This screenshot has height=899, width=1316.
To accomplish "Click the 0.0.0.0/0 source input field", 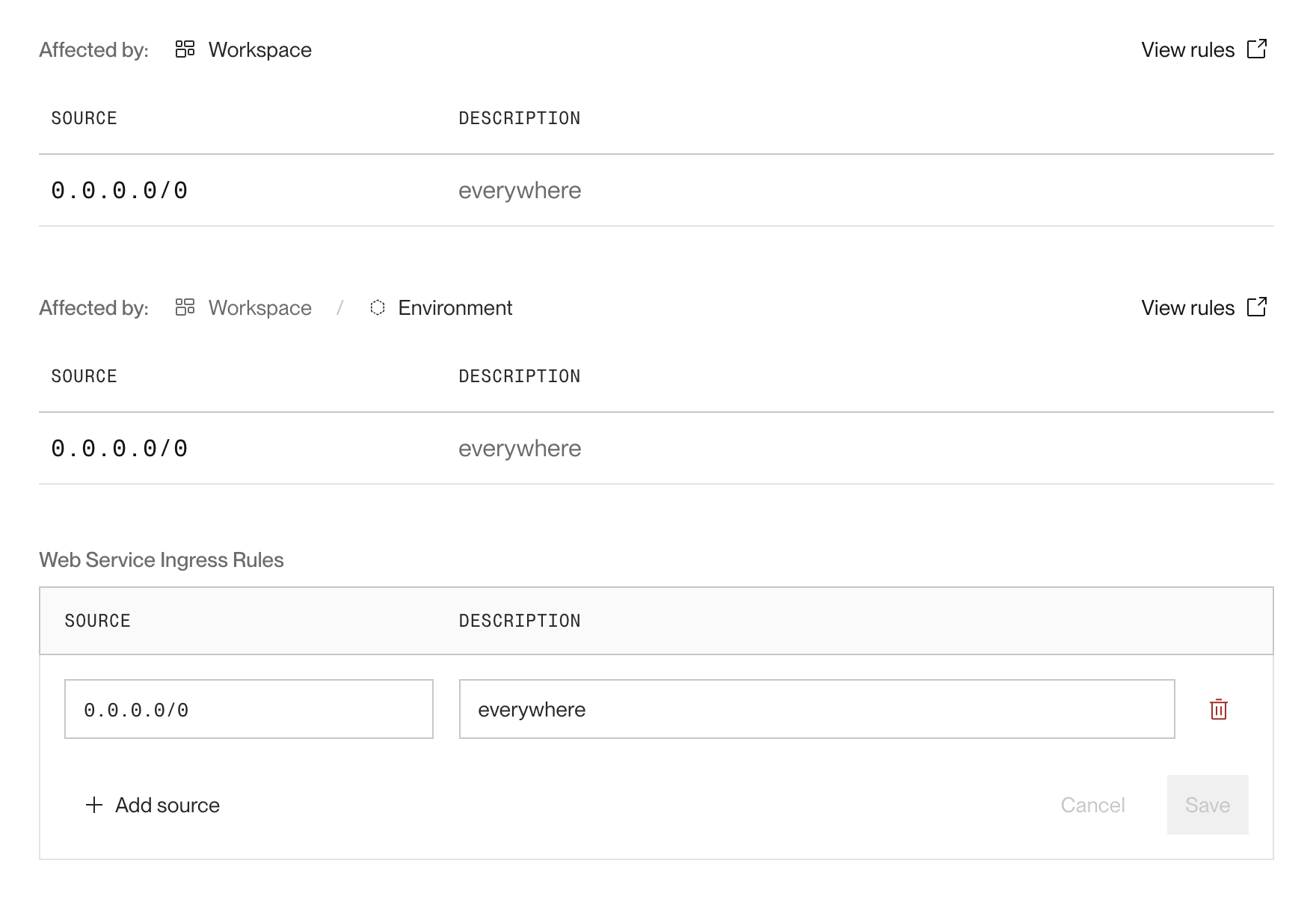I will 248,709.
